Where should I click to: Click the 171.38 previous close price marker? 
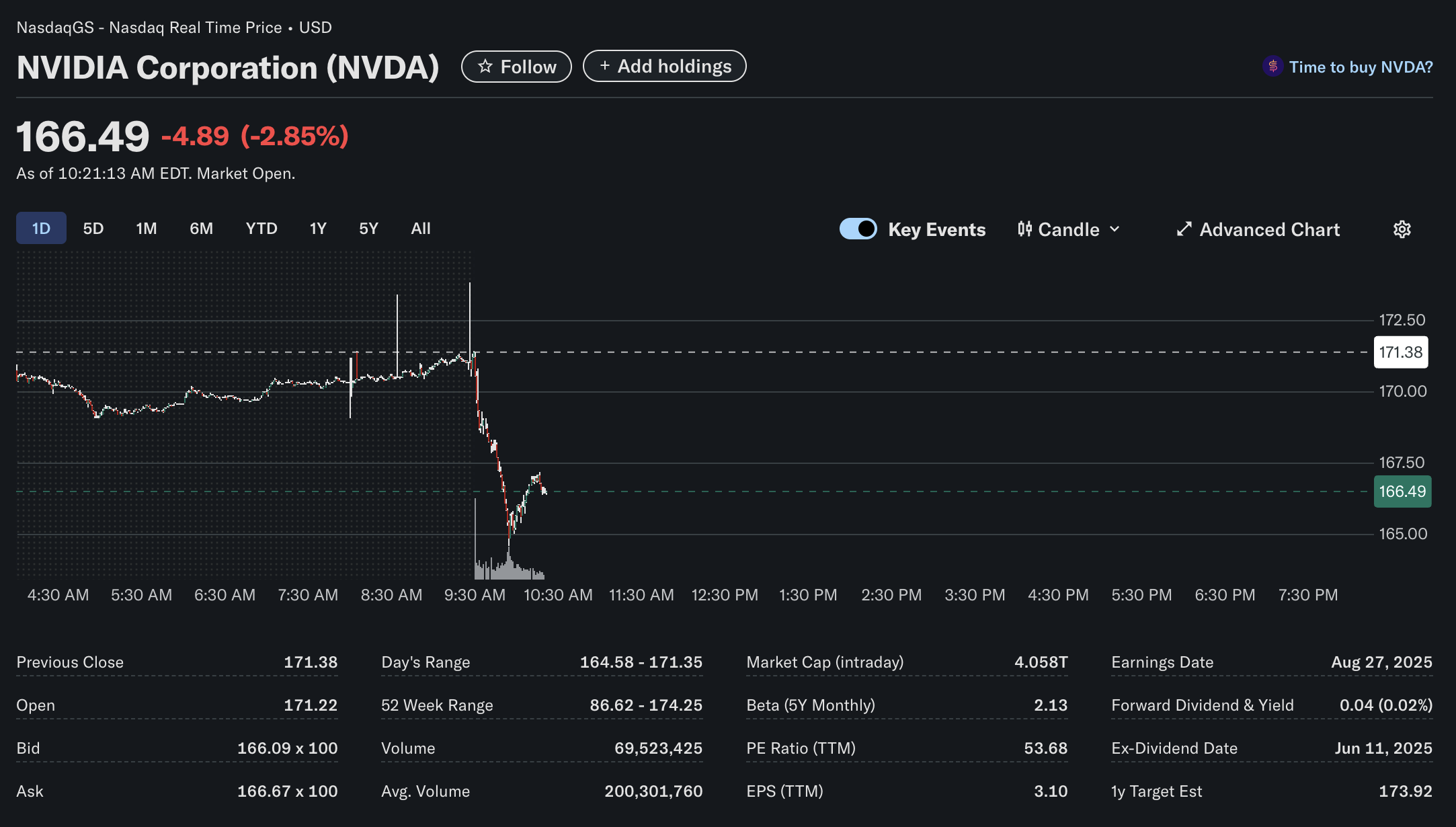(x=1401, y=352)
